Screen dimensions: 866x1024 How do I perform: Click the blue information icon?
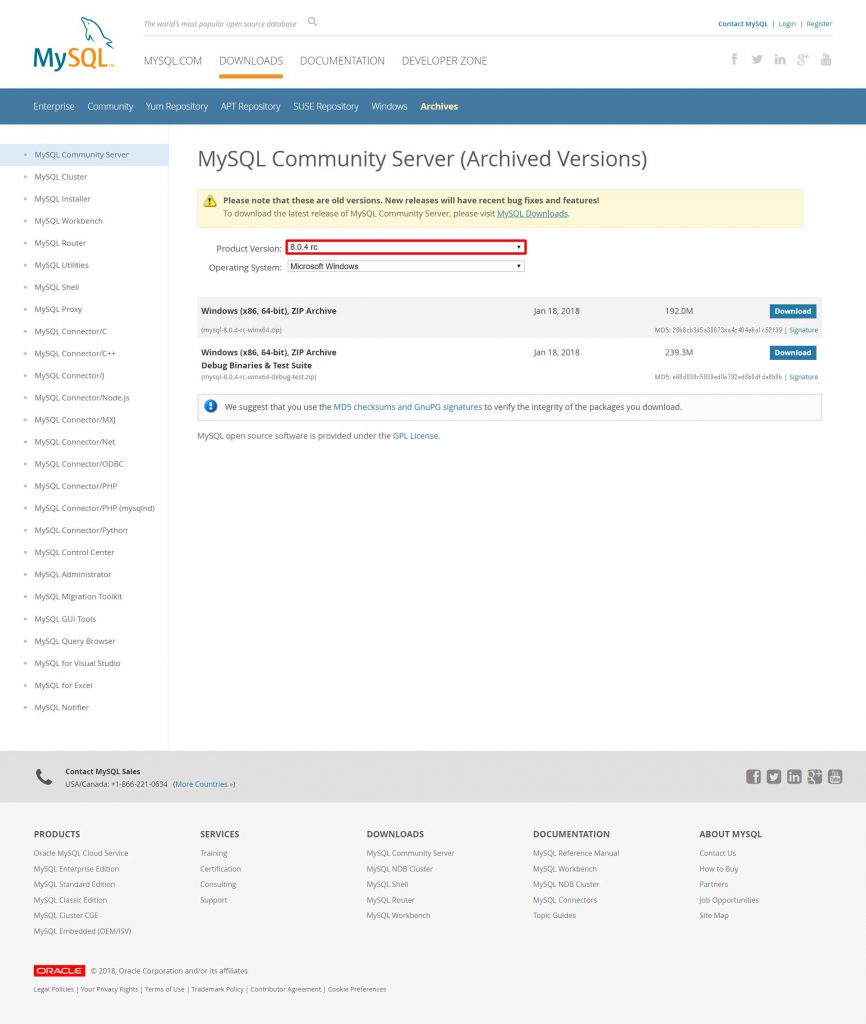coord(210,406)
